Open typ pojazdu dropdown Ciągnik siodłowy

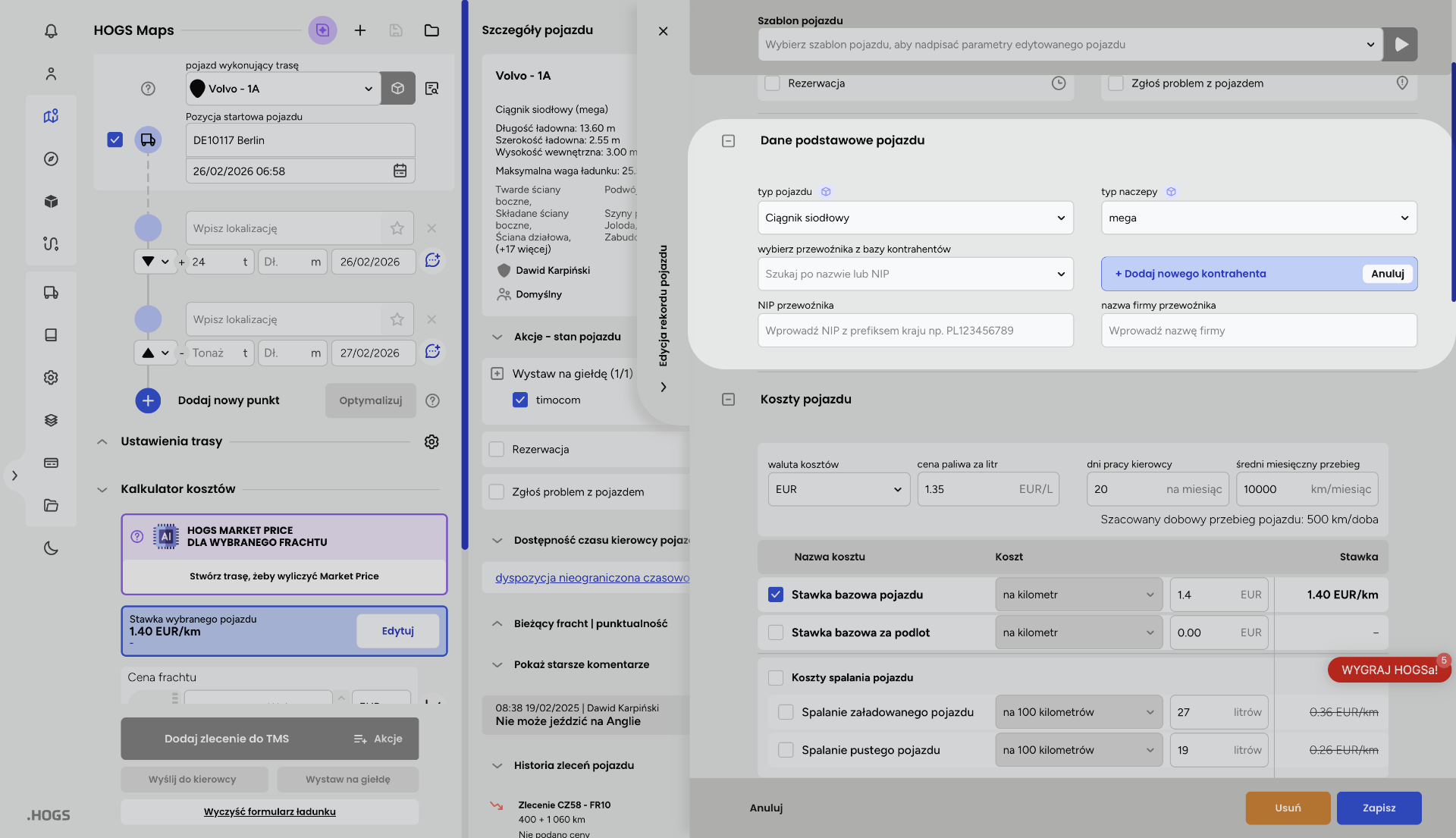click(915, 218)
